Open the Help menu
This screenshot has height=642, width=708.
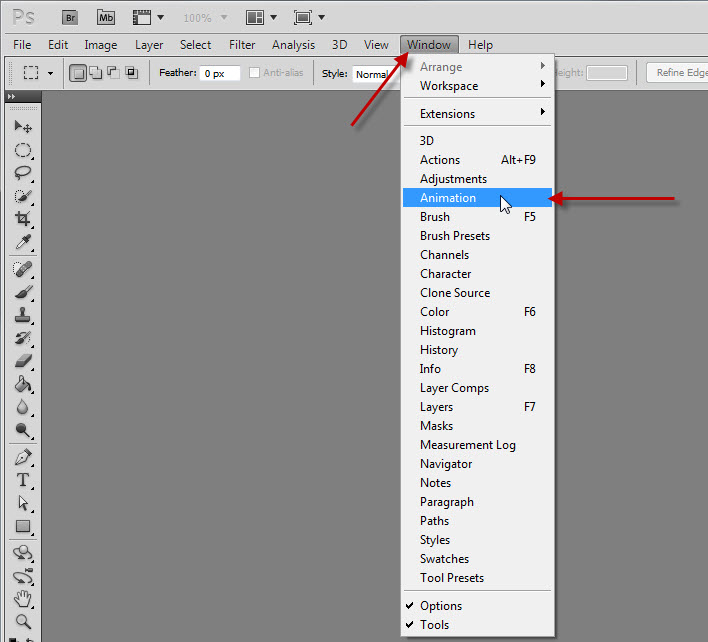tap(480, 45)
